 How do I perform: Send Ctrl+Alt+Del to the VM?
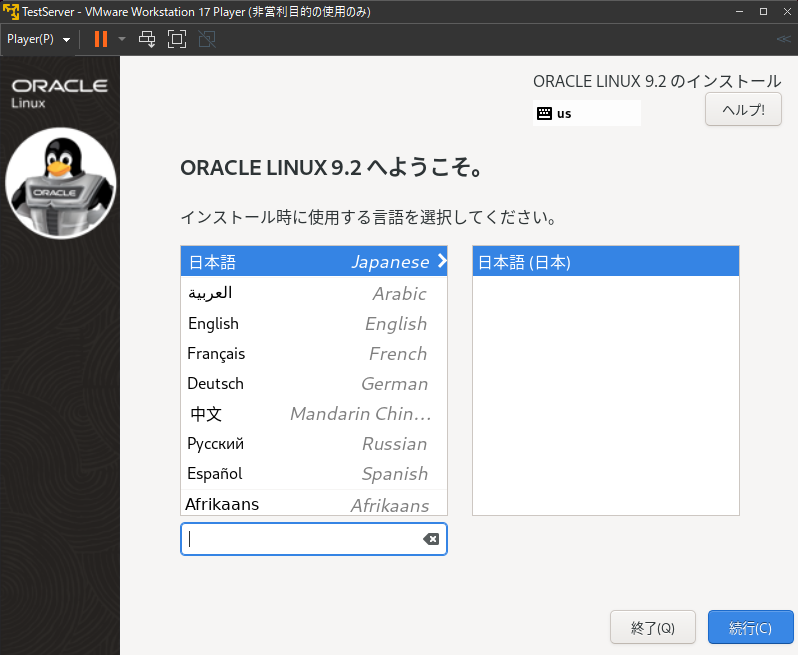pyautogui.click(x=147, y=39)
